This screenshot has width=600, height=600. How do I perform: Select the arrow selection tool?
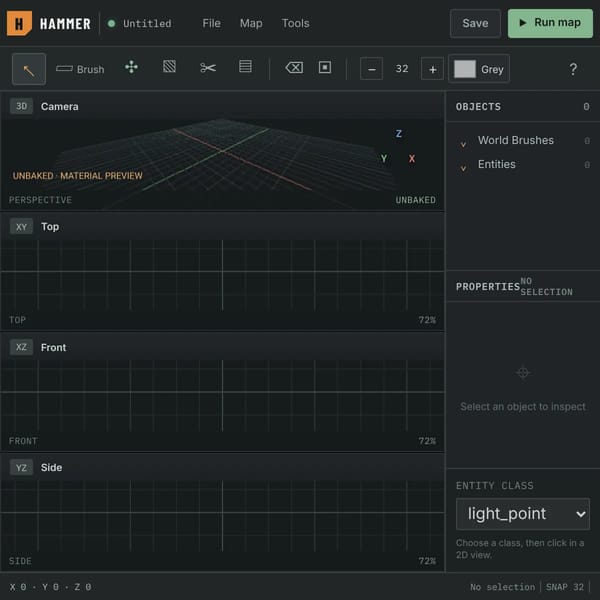(29, 69)
